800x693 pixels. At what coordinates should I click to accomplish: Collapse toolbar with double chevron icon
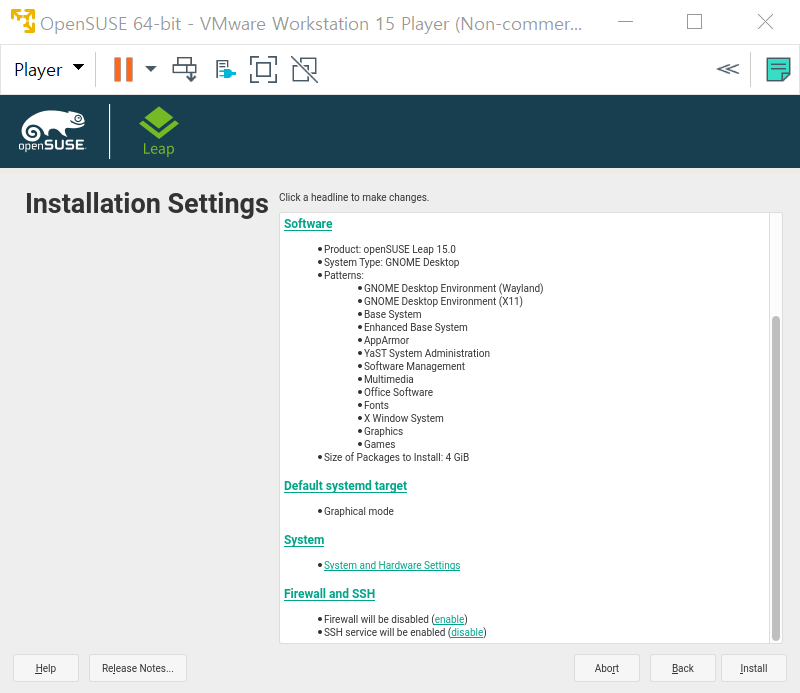728,69
